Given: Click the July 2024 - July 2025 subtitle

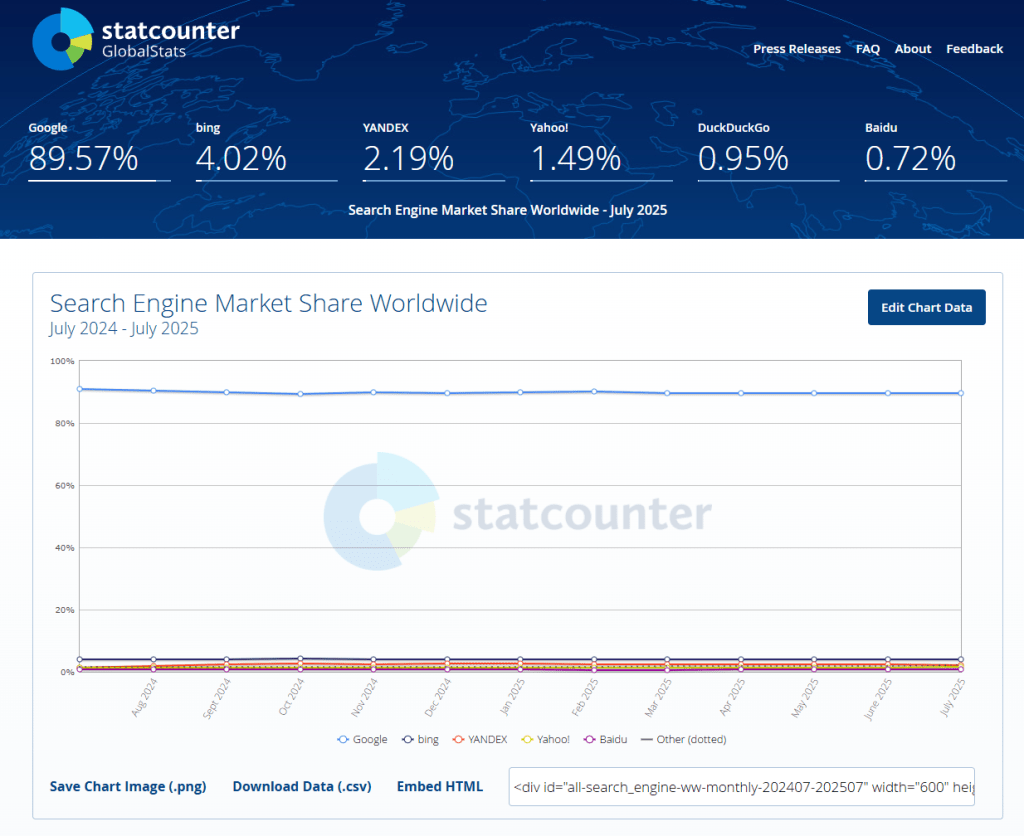Looking at the screenshot, I should coord(124,328).
